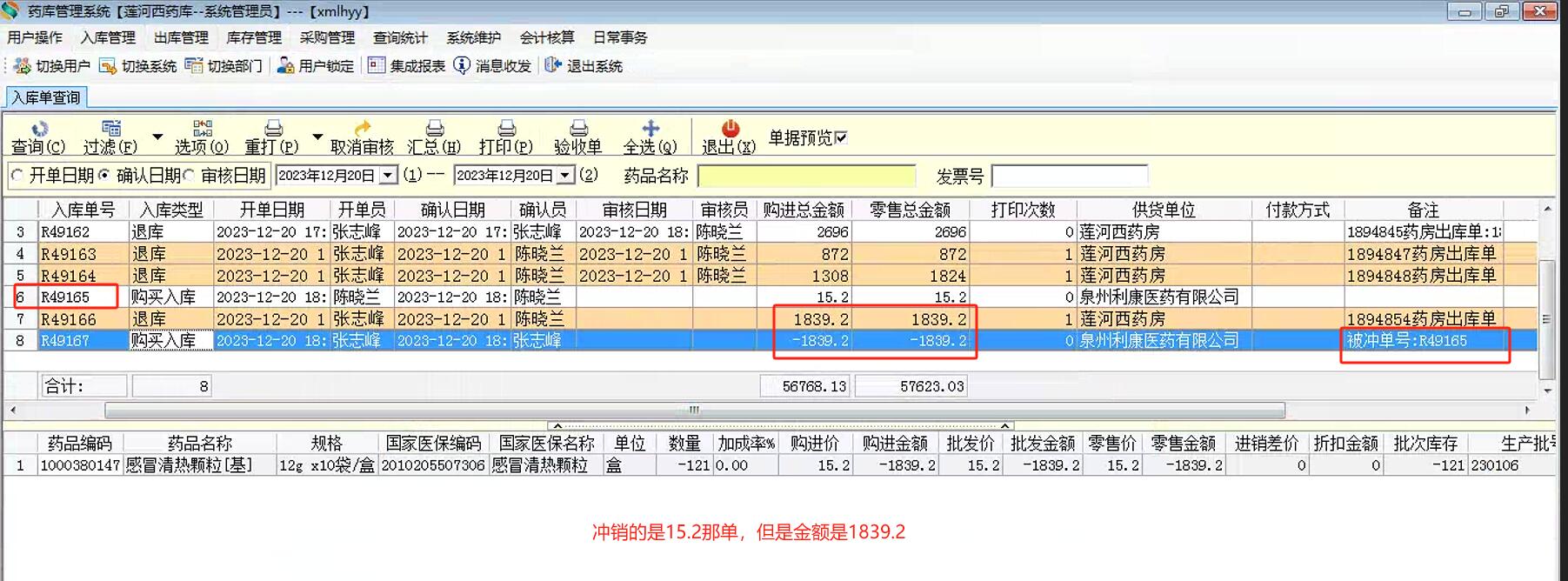Click vertical scrollbar up arrow of order list

point(1547,209)
